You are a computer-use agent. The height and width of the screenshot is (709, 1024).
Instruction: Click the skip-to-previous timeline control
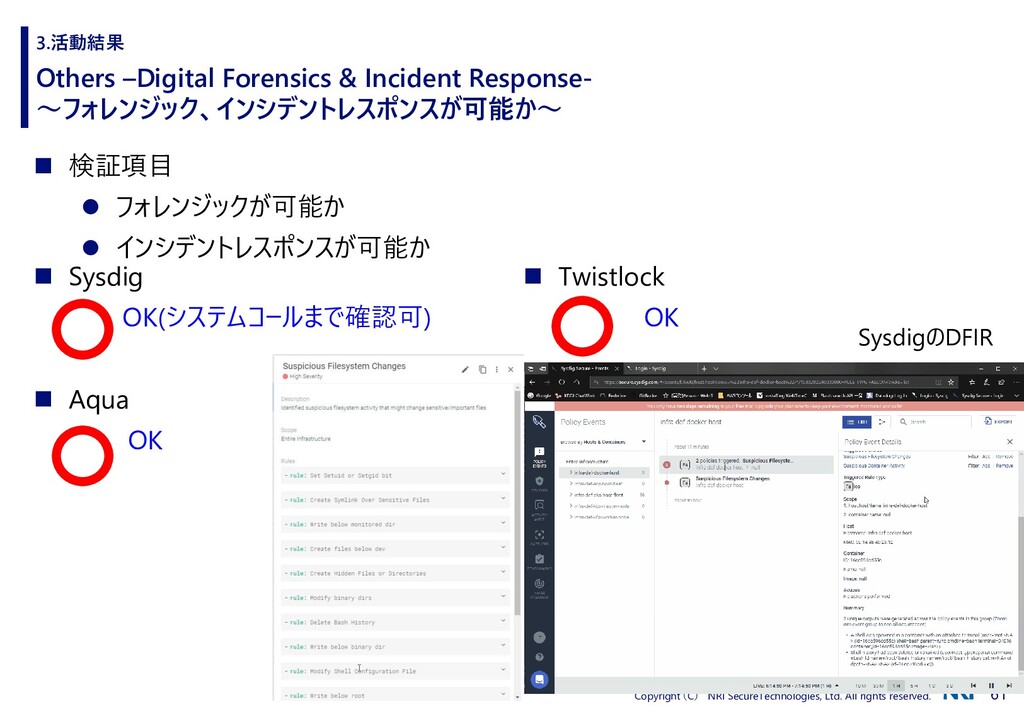(973, 685)
